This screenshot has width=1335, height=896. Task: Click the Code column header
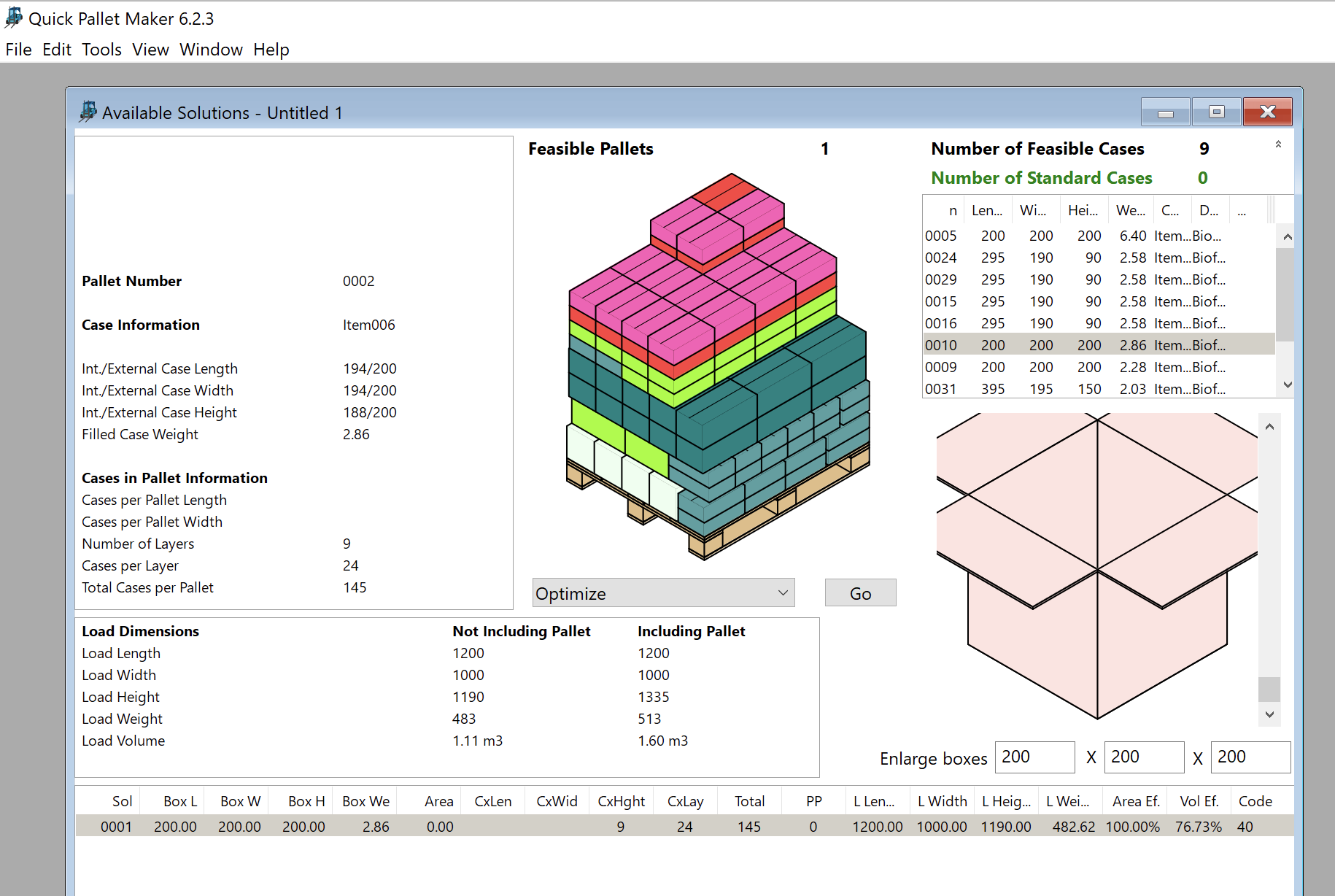1262,801
